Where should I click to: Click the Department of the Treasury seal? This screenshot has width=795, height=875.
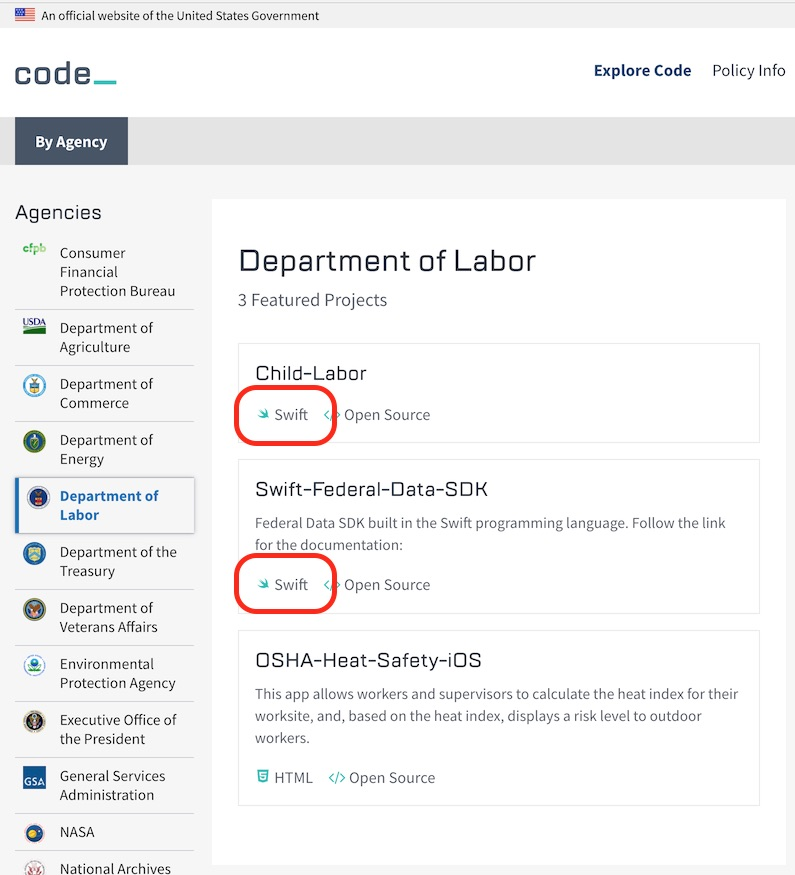point(34,553)
